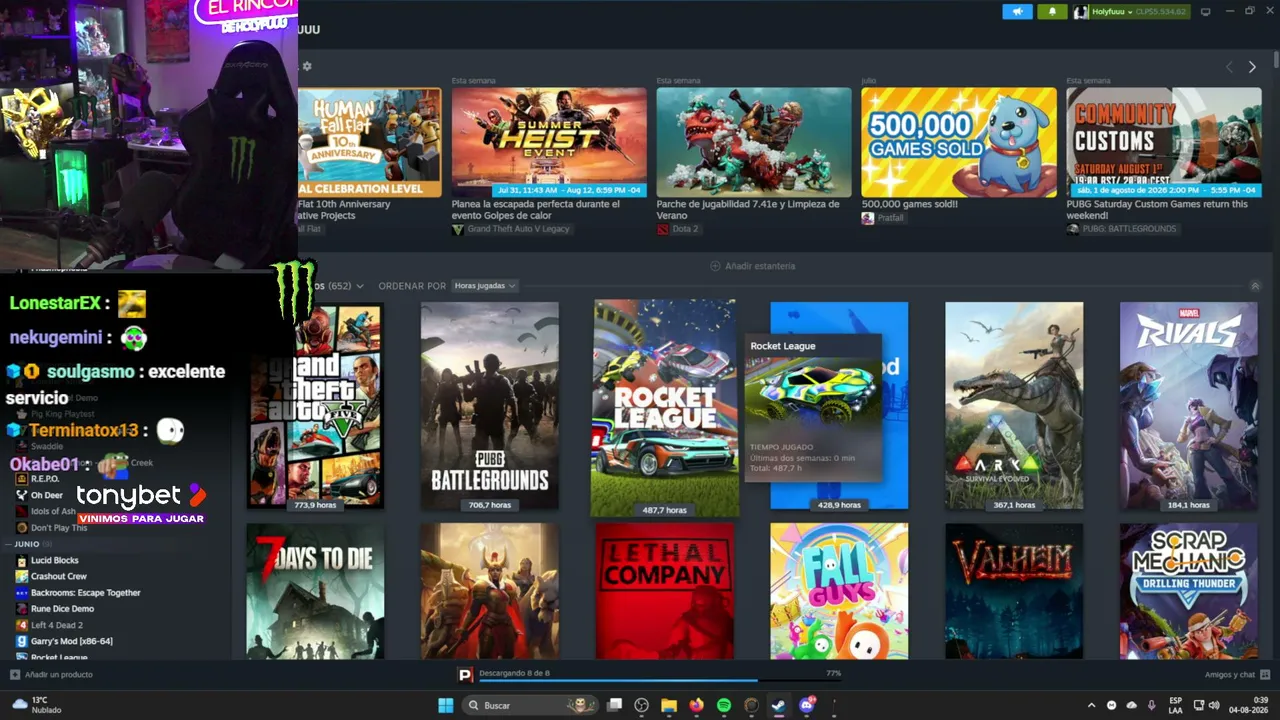Select Garry's Mod [x86-64] in the sidebar

pyautogui.click(x=71, y=641)
